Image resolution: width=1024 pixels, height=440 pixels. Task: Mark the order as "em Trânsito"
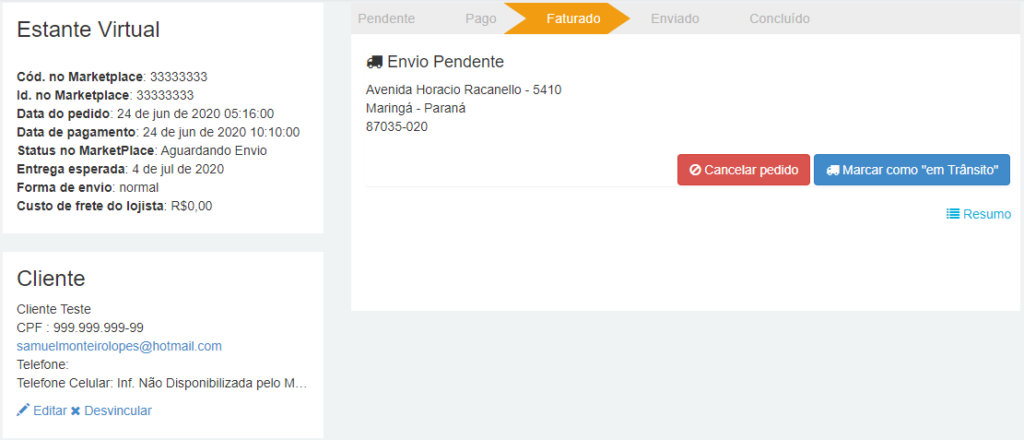pos(912,170)
